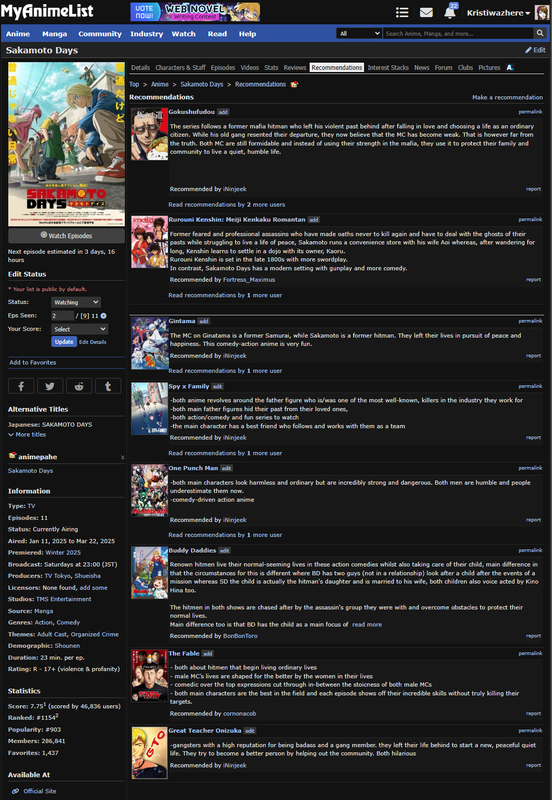Screen dimensions: 552x800
Task: Click the A icon after Pictures tab
Action: tap(510, 67)
